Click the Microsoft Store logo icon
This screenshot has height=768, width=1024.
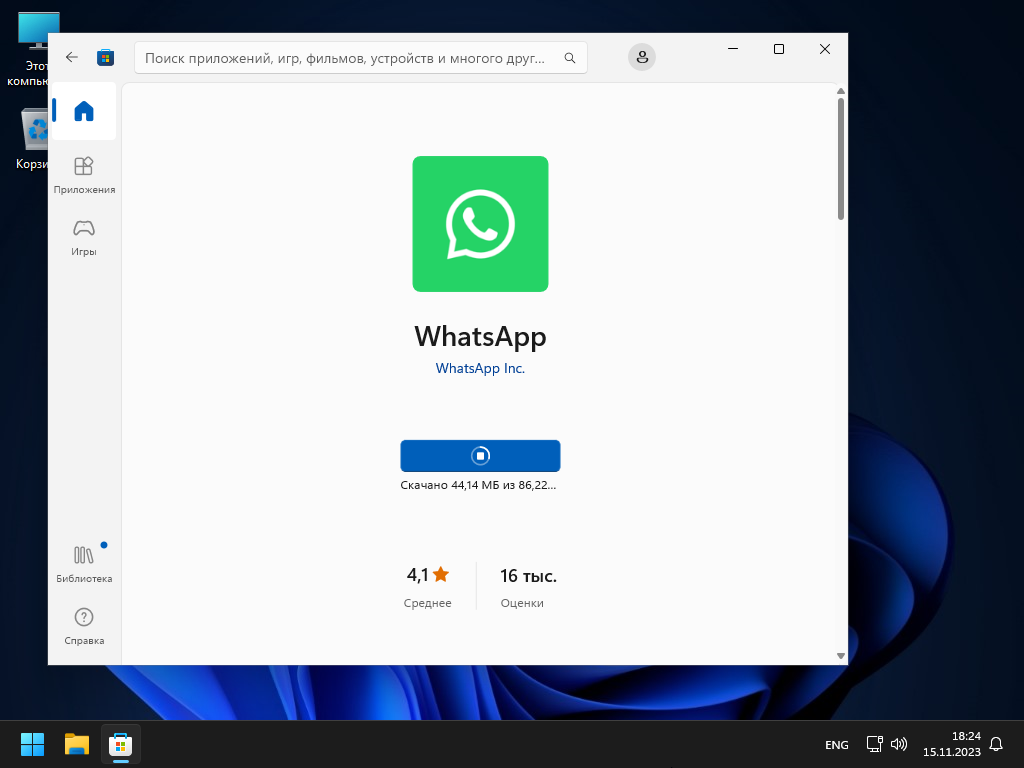click(105, 58)
